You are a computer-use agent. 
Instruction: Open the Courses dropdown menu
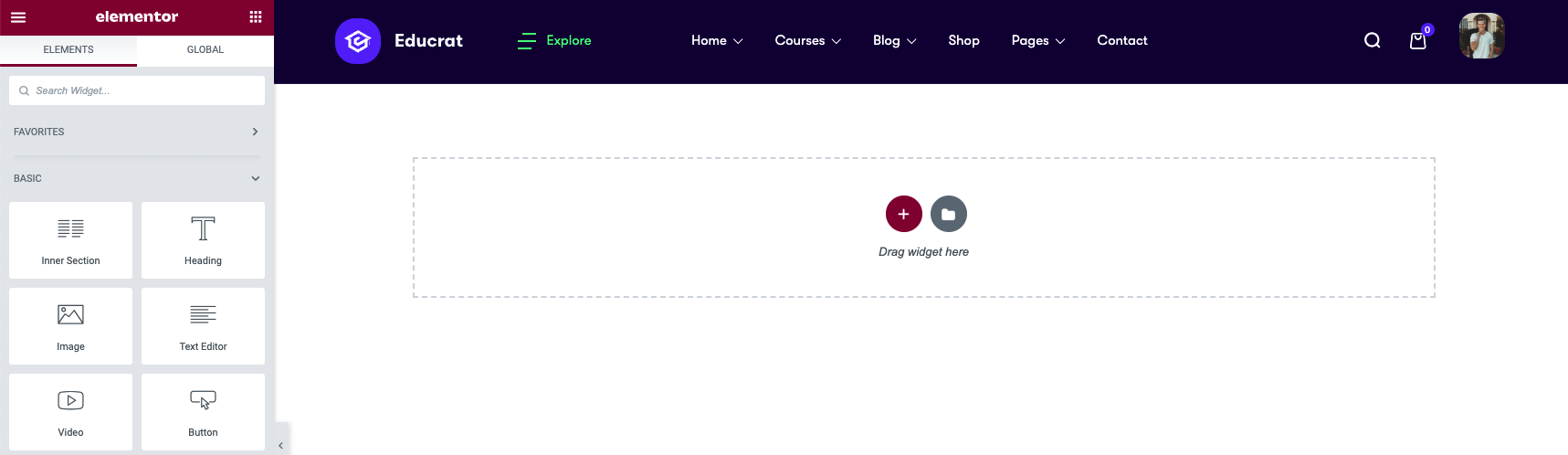coord(807,40)
